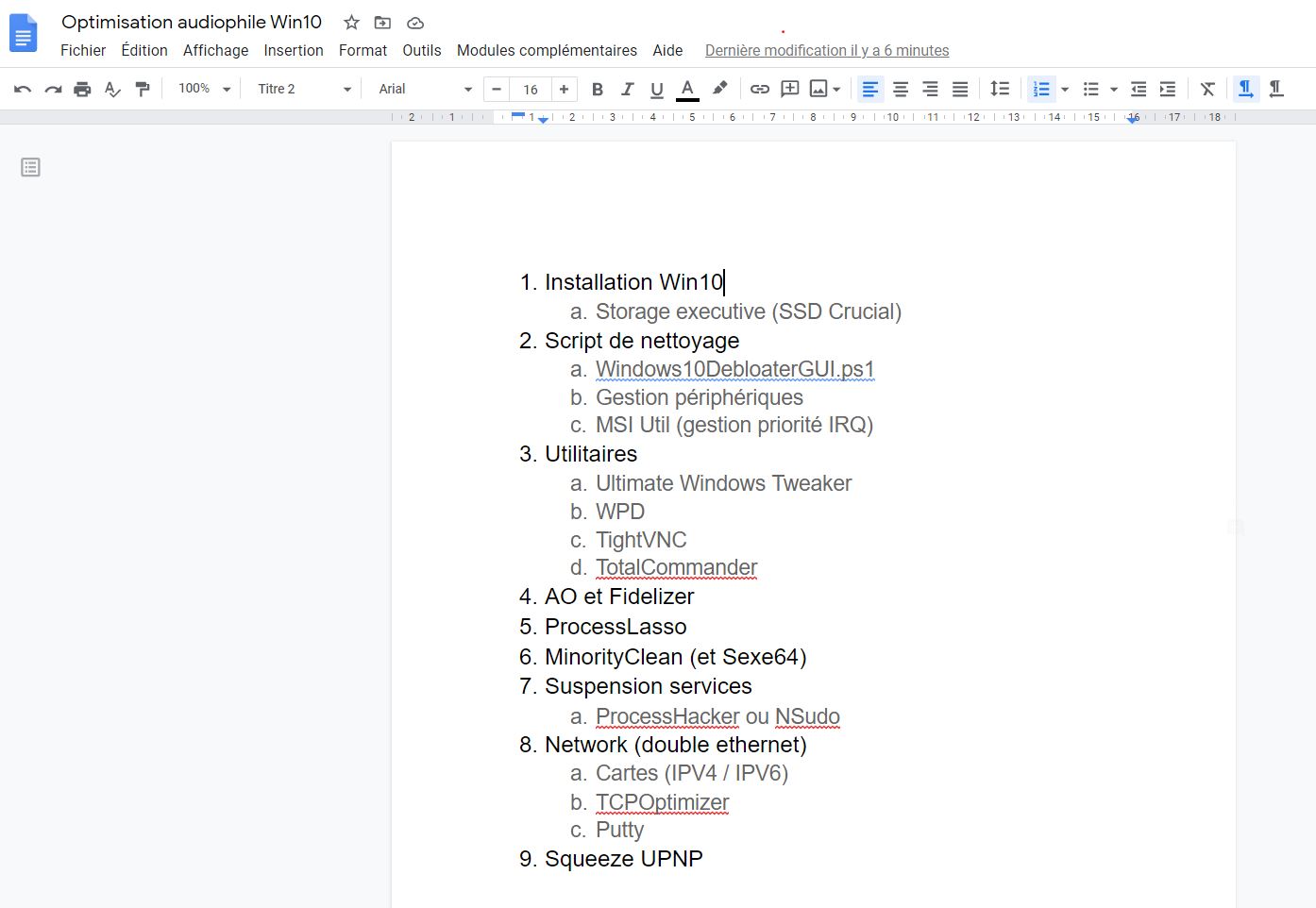Click the heading Script de nettoyage
This screenshot has height=908, width=1316.
(642, 341)
